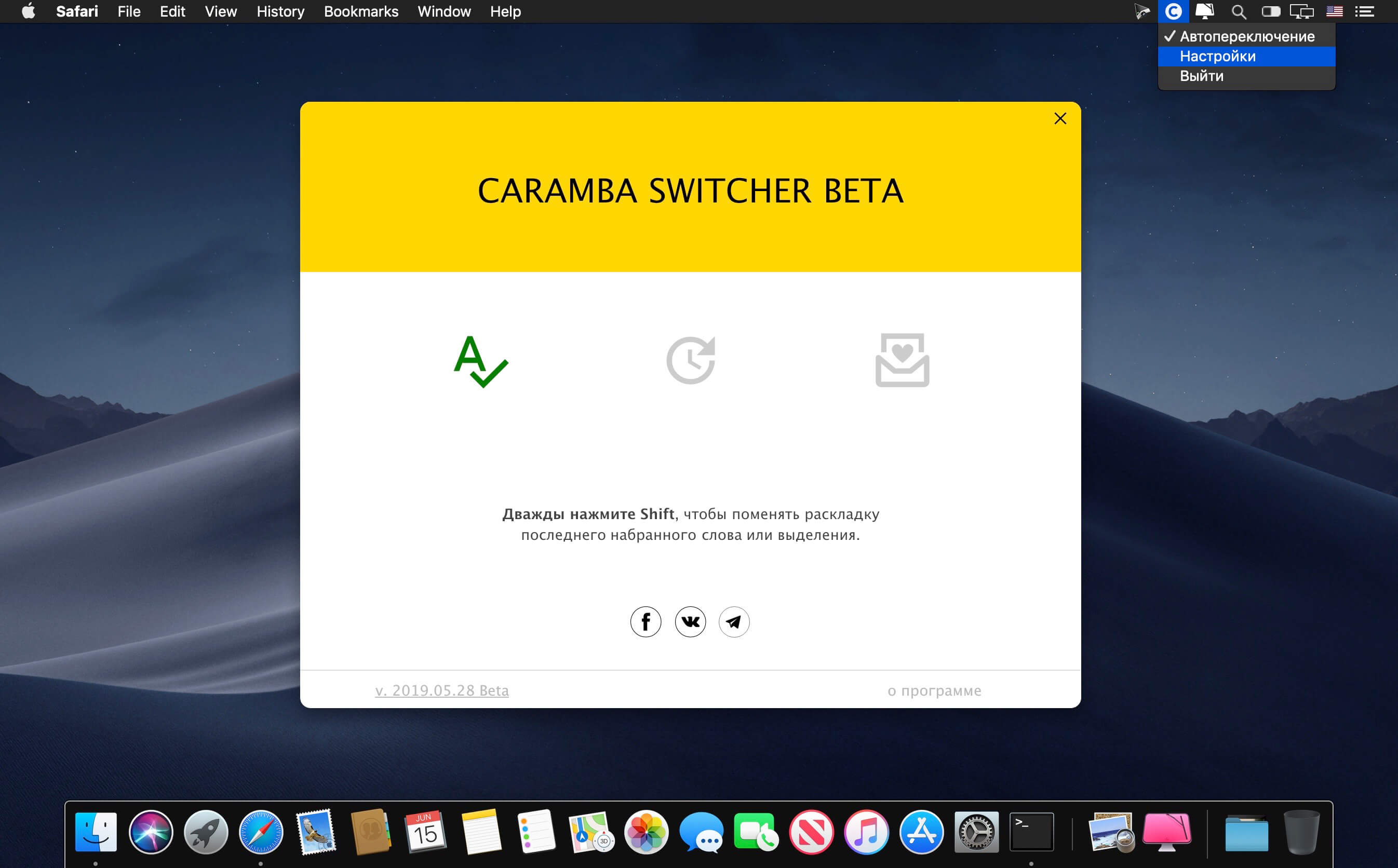Open Messages in the Dock
Screen dimensions: 1398x868
pos(701,832)
